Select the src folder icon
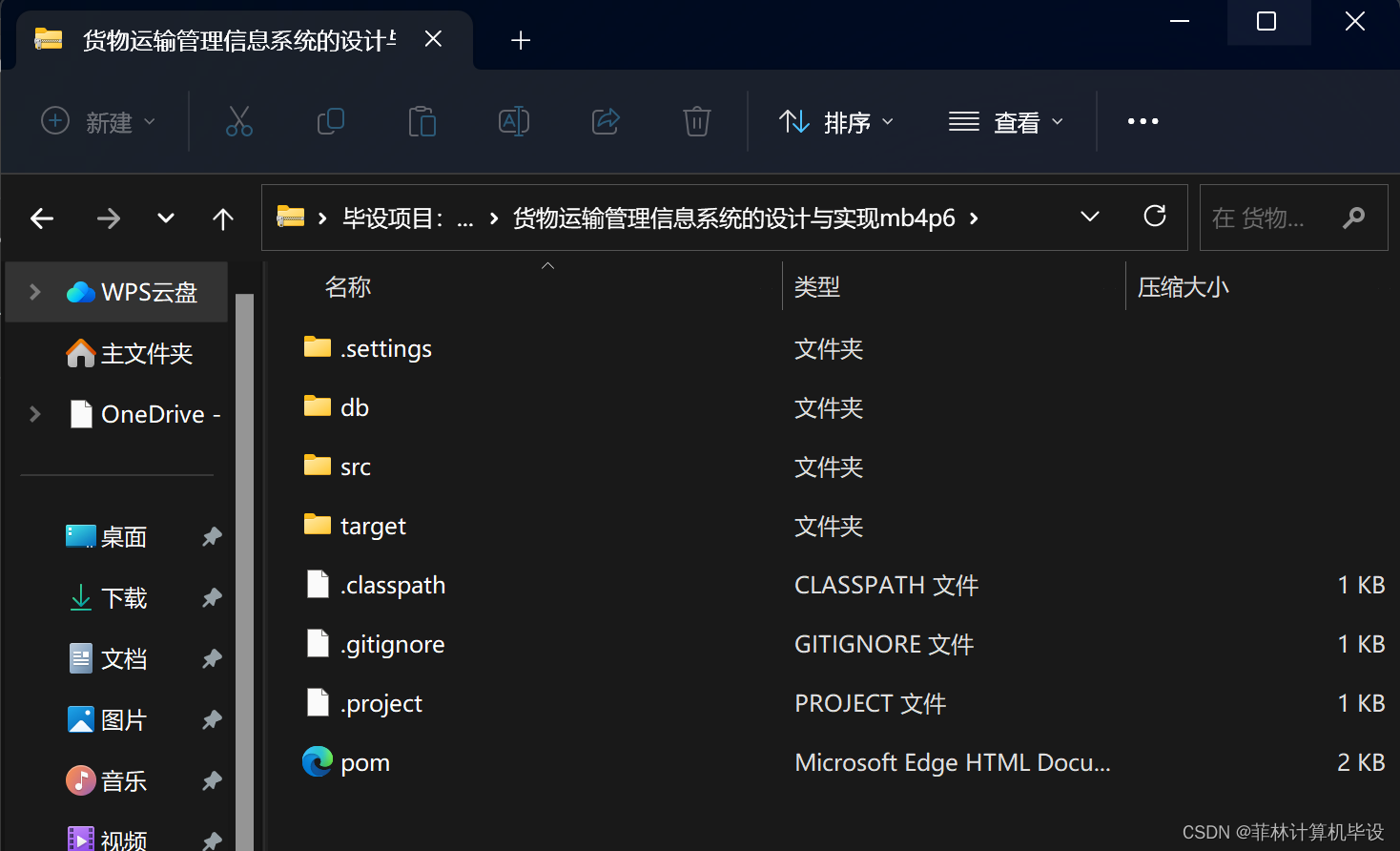1400x851 pixels. coord(318,466)
